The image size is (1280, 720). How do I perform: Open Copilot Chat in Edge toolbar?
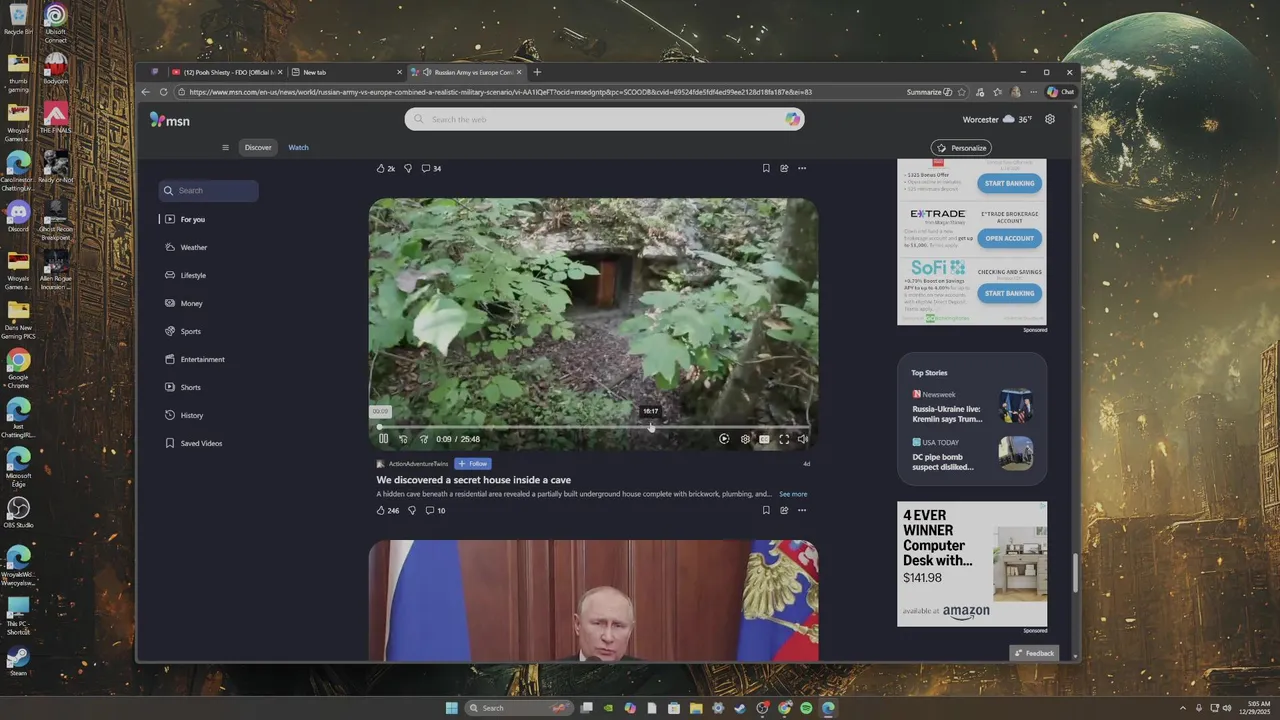point(1060,92)
